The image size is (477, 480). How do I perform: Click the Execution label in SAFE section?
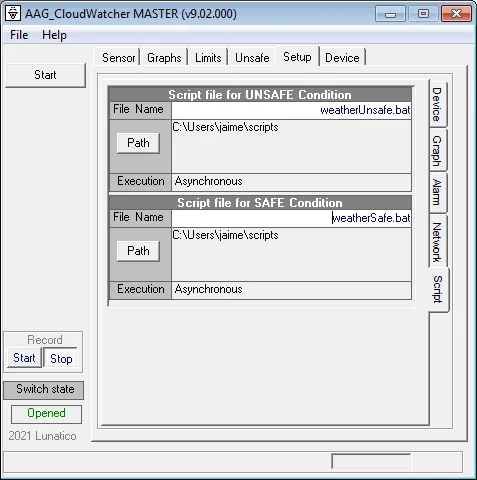click(x=141, y=289)
